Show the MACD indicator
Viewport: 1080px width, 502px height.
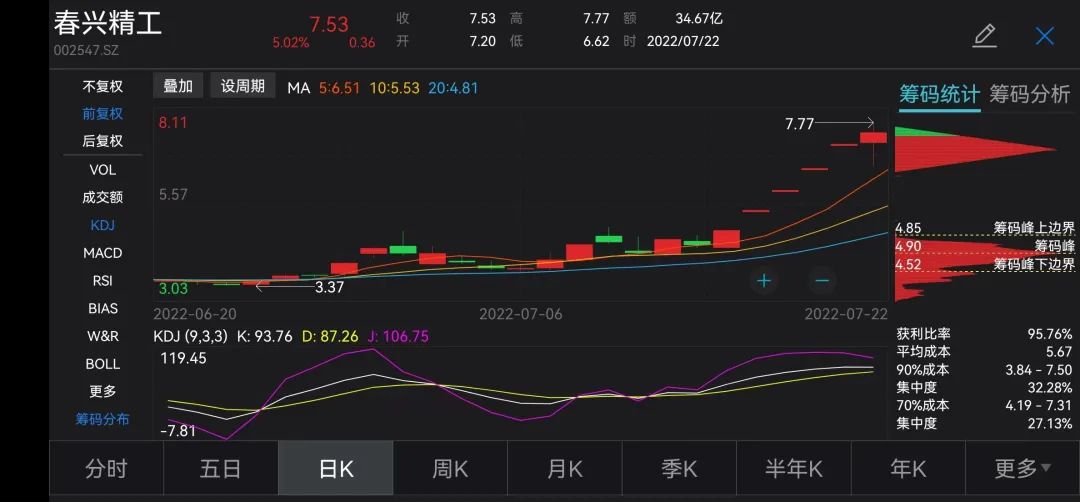point(102,253)
